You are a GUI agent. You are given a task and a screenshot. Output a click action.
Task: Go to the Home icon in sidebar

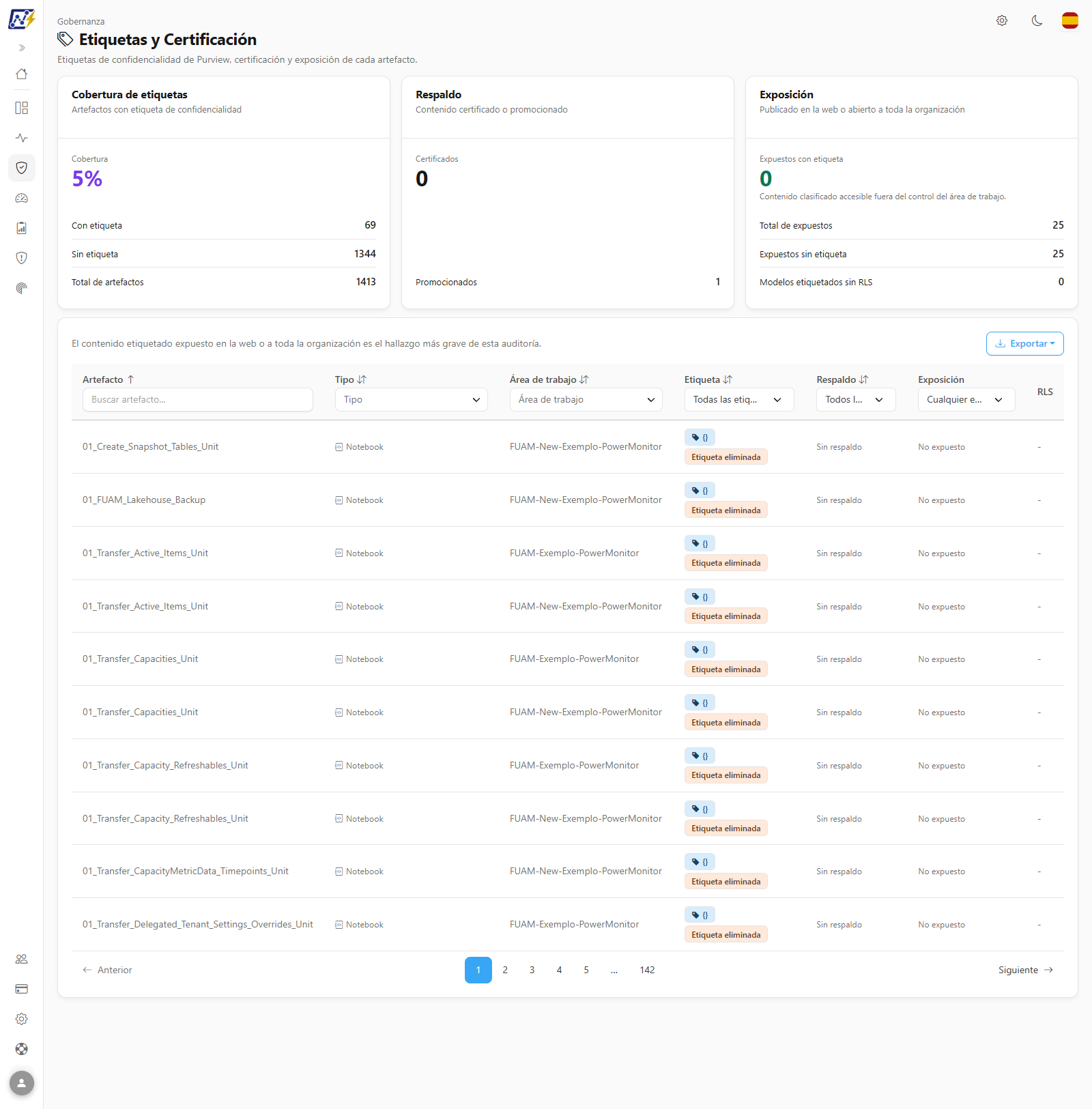tap(22, 74)
